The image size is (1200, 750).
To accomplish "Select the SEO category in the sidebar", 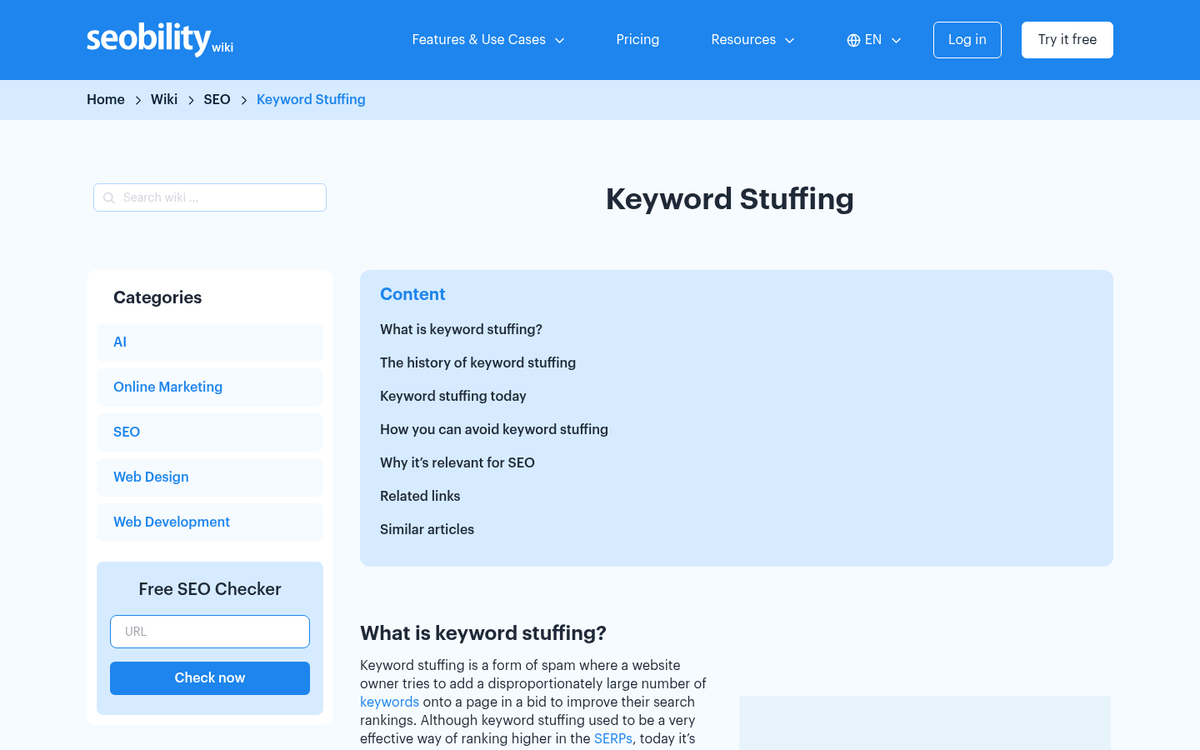I will pos(210,432).
